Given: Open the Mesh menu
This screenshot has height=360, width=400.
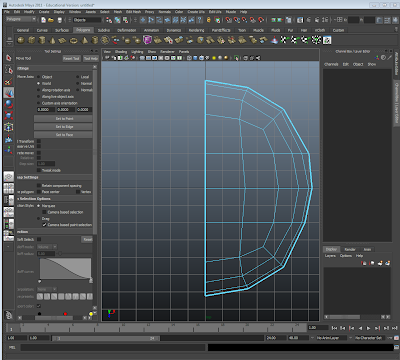Looking at the screenshot, I should (x=118, y=12).
